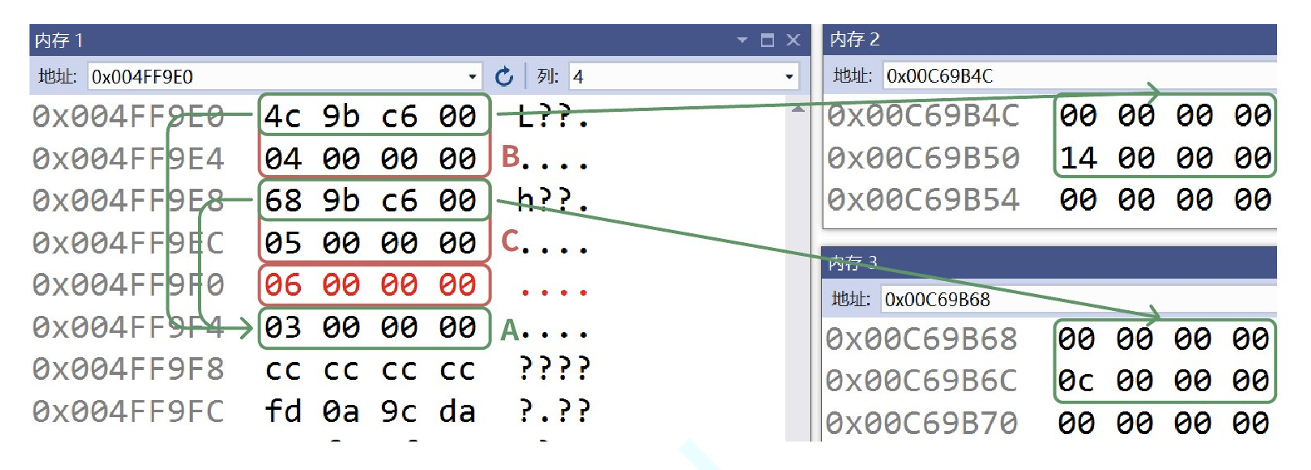1311x470 pixels.
Task: Click the 地址 label in 内存 2
Action: pos(853,76)
